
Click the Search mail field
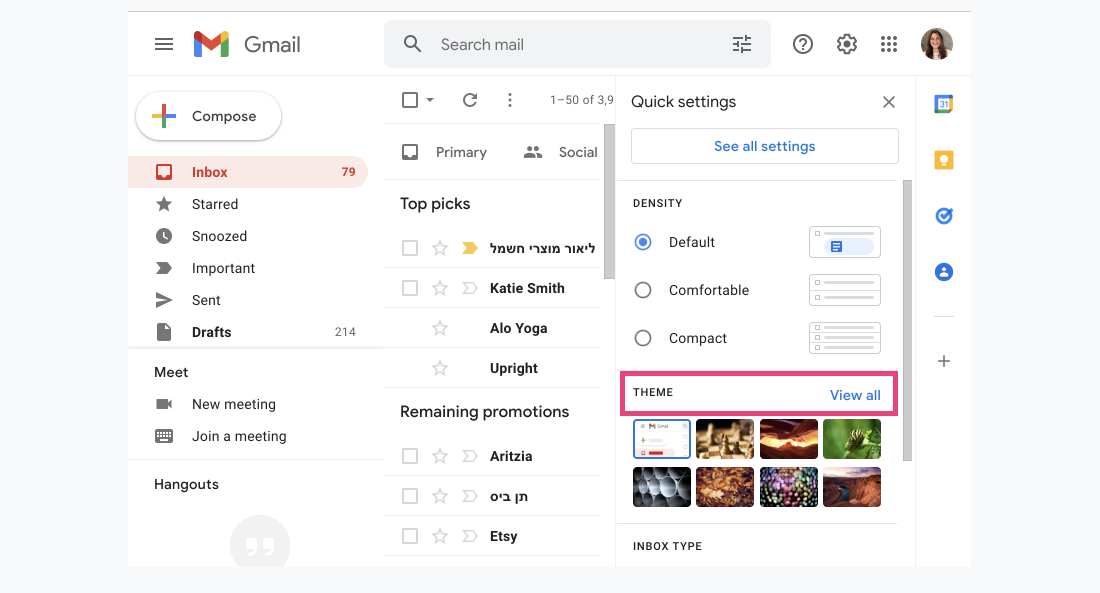coord(577,44)
